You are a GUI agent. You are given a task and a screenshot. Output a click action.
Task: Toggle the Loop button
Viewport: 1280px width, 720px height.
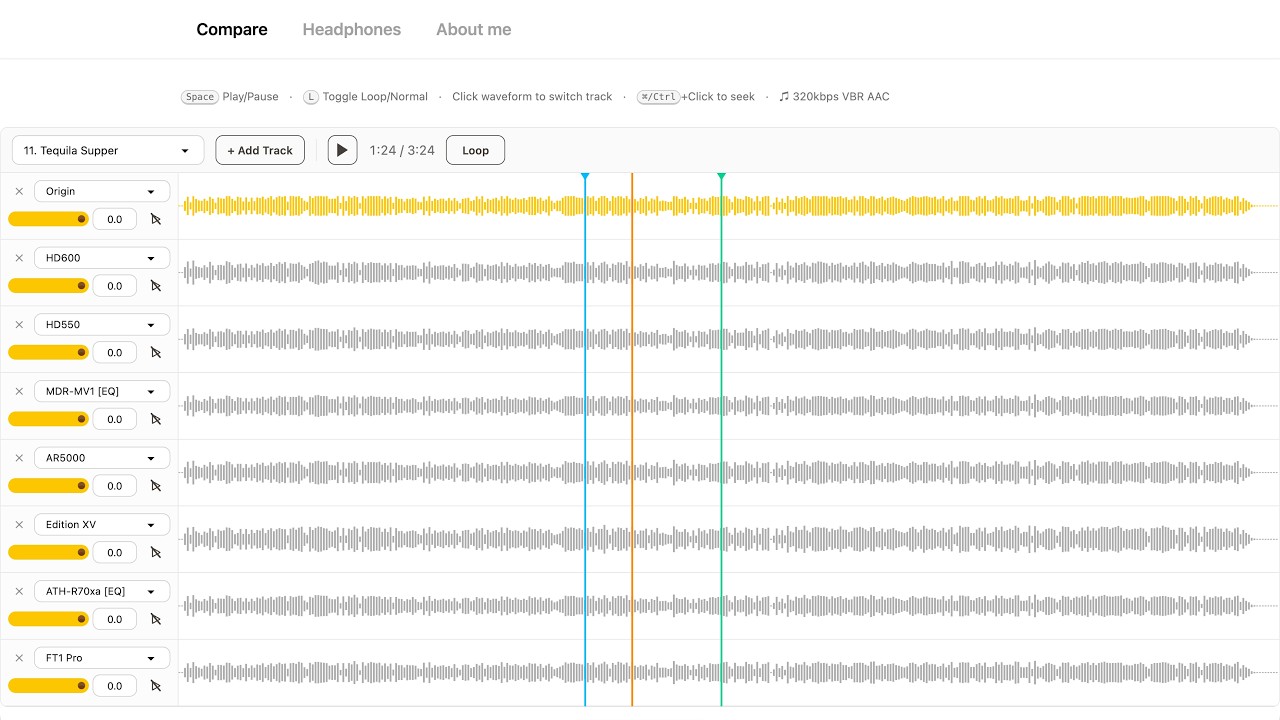point(475,150)
